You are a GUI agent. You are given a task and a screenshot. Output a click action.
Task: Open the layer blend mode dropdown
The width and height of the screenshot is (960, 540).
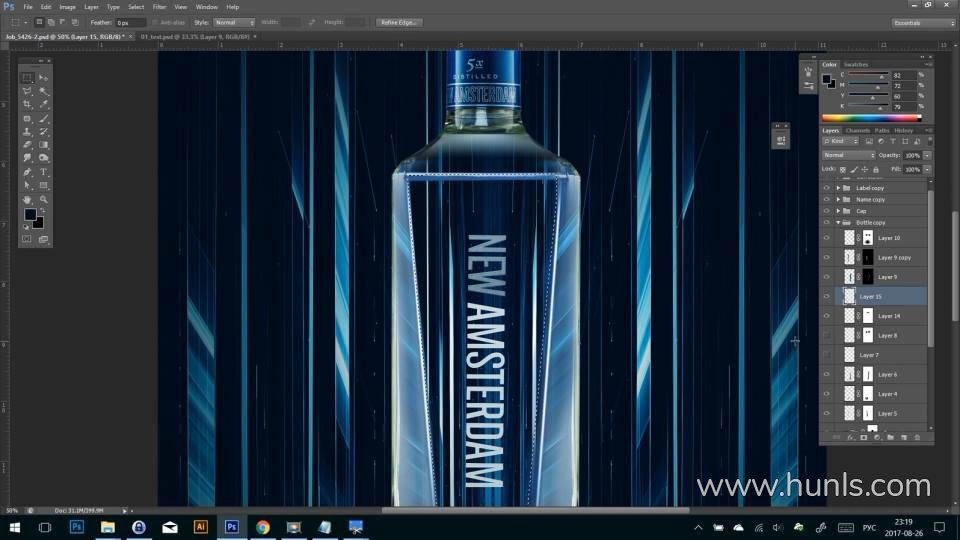click(x=849, y=156)
